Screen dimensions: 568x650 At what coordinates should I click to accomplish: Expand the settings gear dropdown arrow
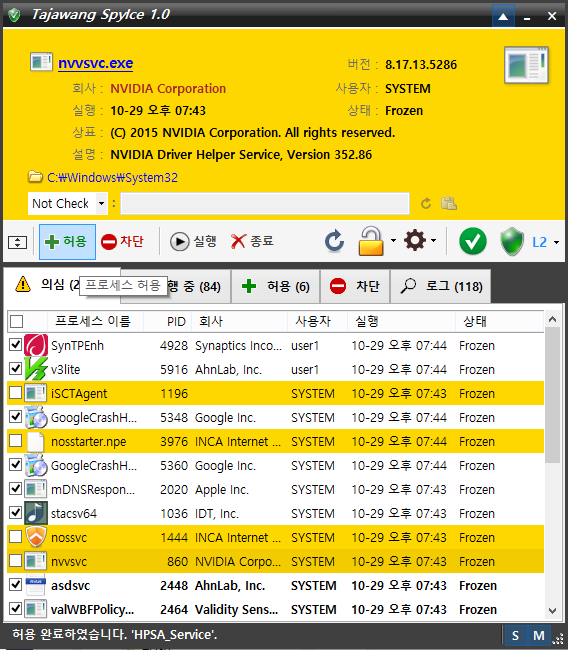(x=434, y=241)
